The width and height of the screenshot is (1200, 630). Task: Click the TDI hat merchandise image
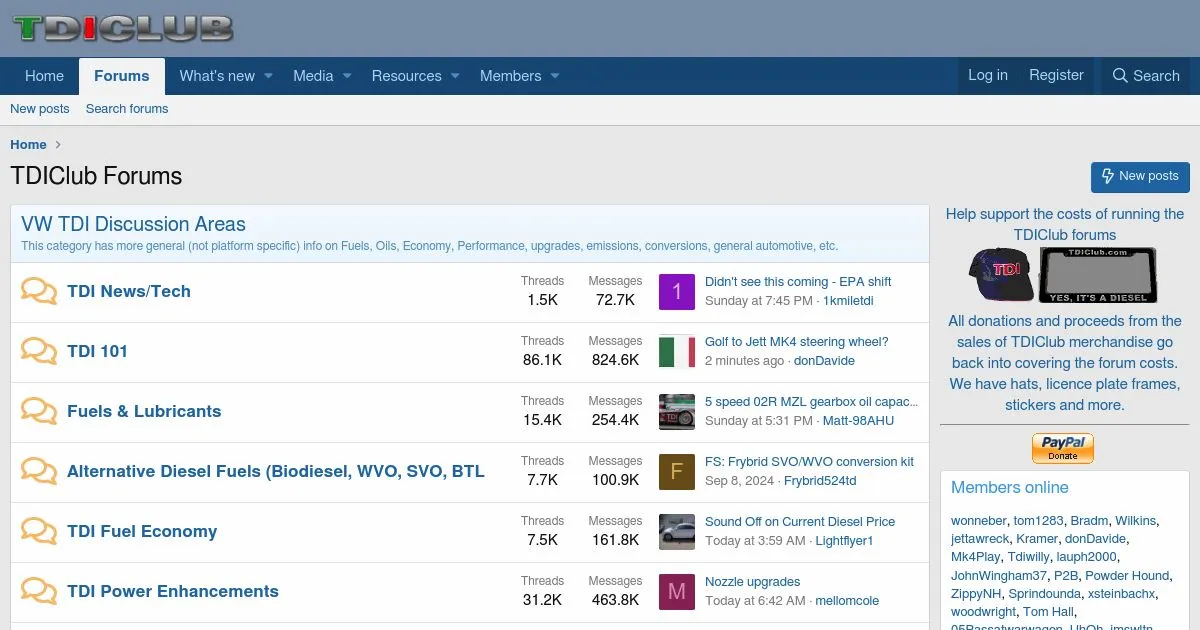(1001, 275)
